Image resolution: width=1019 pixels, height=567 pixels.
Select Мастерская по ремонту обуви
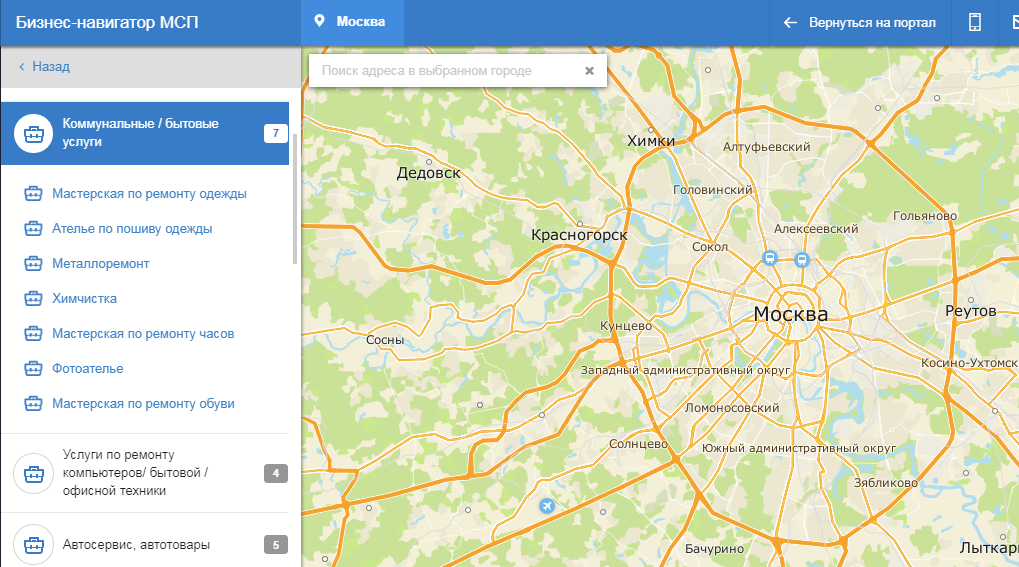[143, 404]
